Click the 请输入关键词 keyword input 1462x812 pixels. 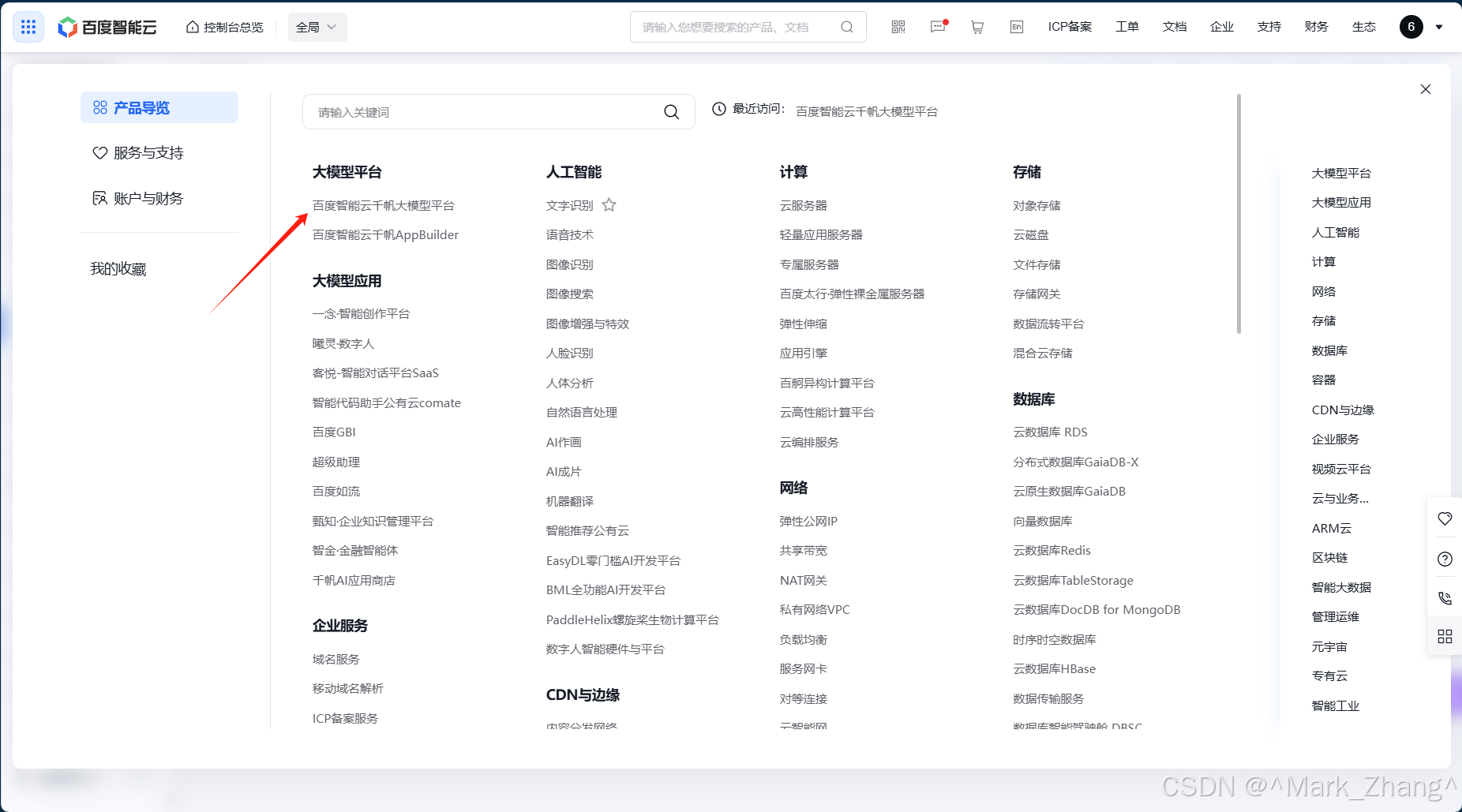point(499,112)
